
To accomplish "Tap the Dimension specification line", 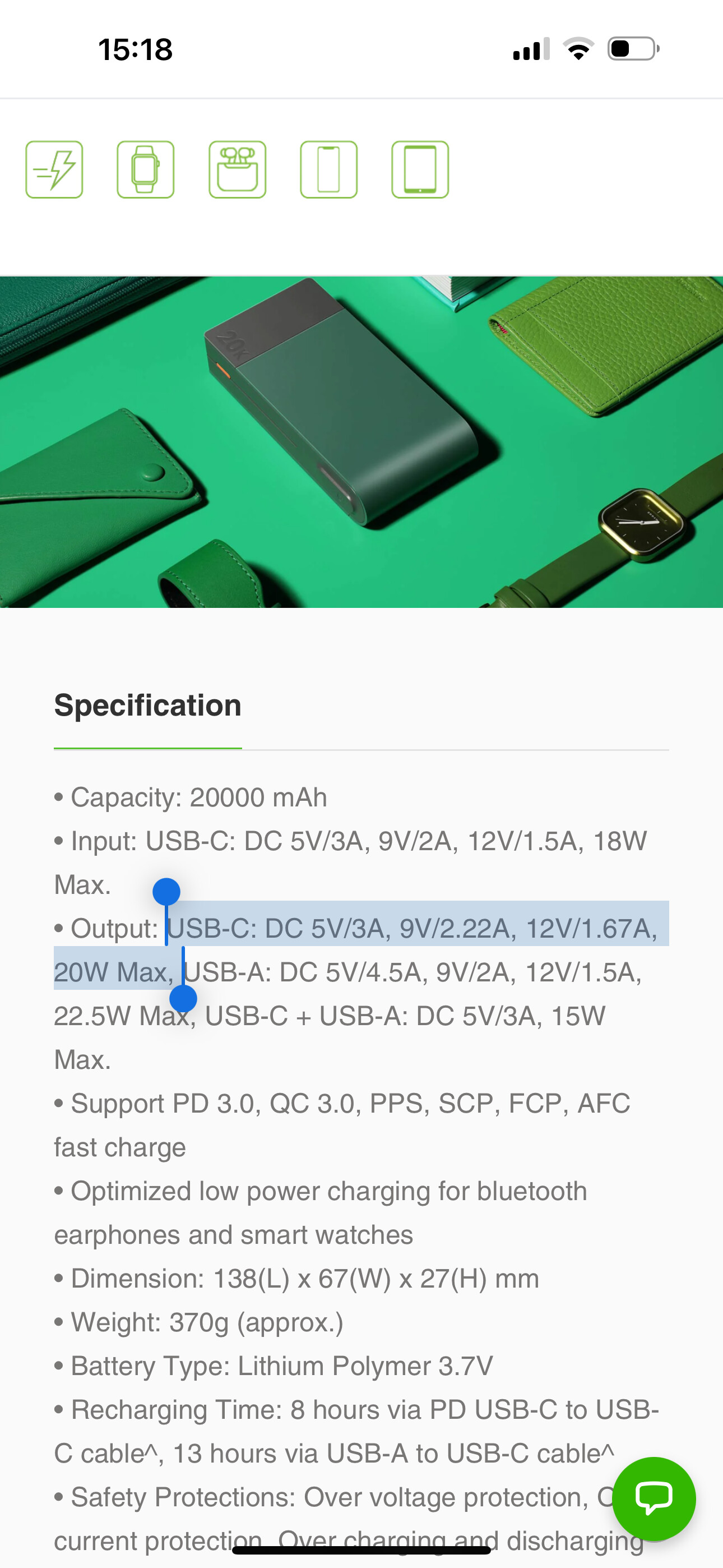I will pos(304,1278).
